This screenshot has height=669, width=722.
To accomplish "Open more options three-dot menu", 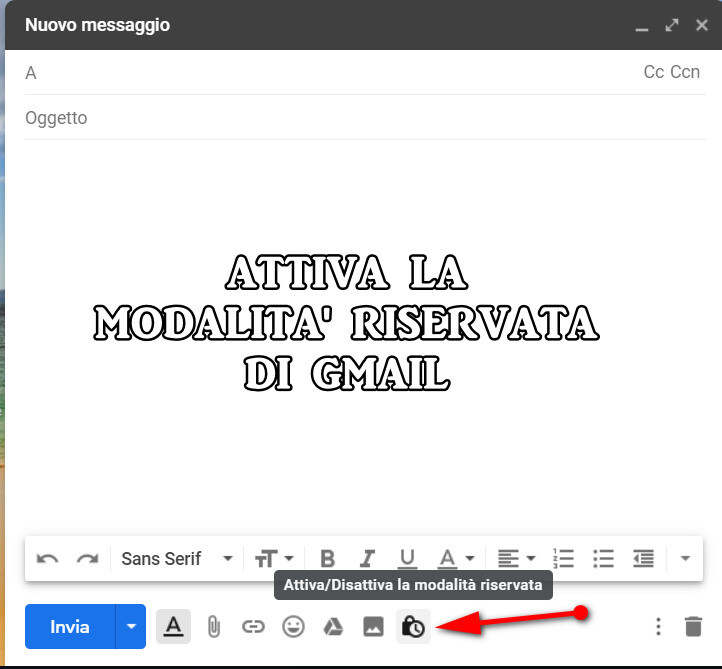I will (658, 627).
